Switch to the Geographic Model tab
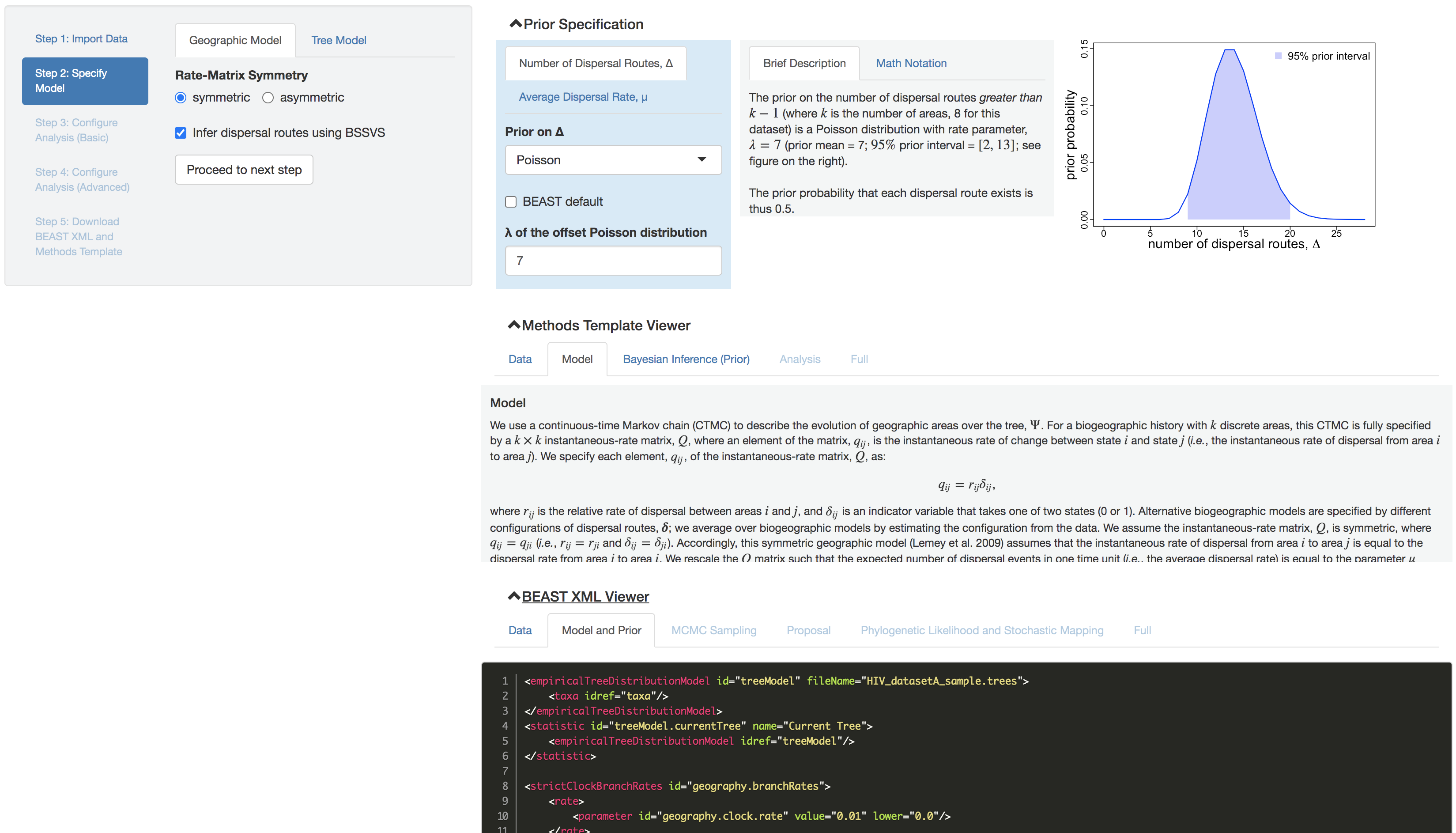Image resolution: width=1456 pixels, height=833 pixels. tap(235, 40)
